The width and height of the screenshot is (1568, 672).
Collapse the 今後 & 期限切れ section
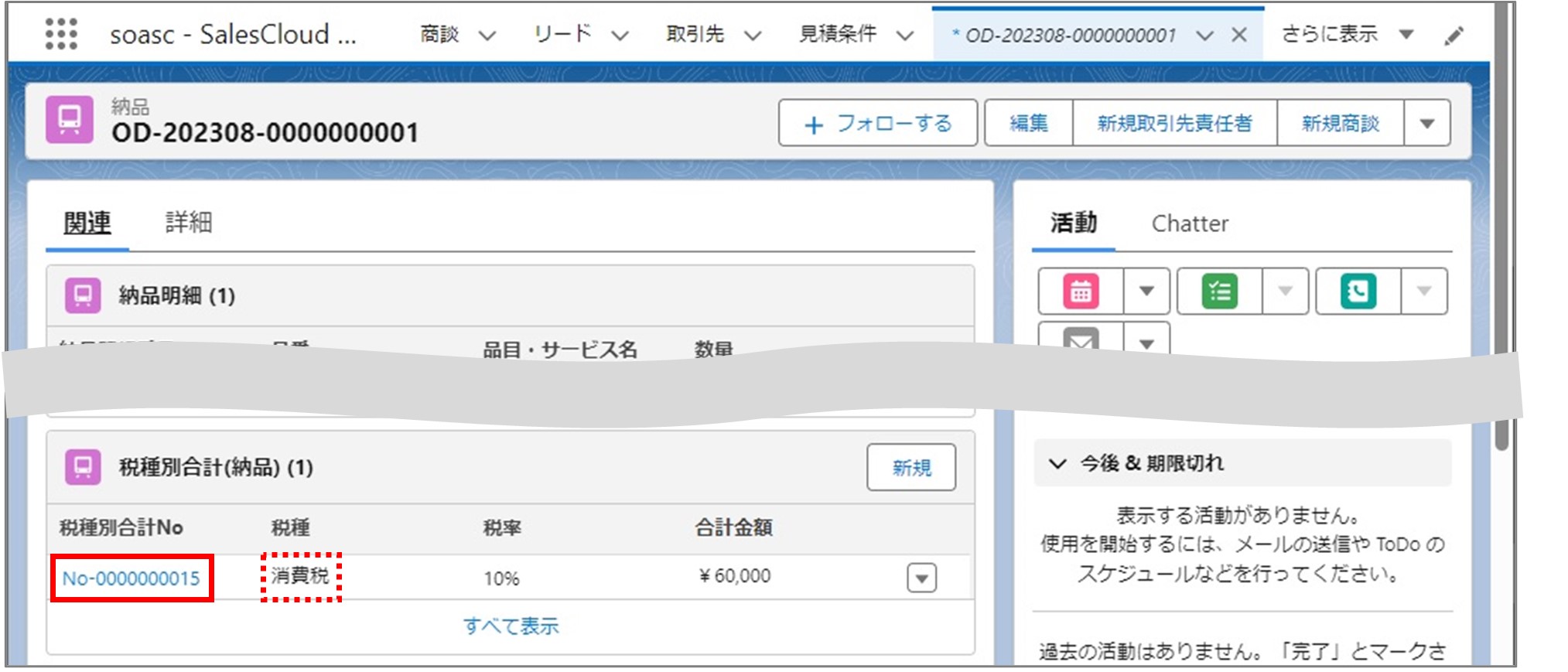[x=1057, y=463]
